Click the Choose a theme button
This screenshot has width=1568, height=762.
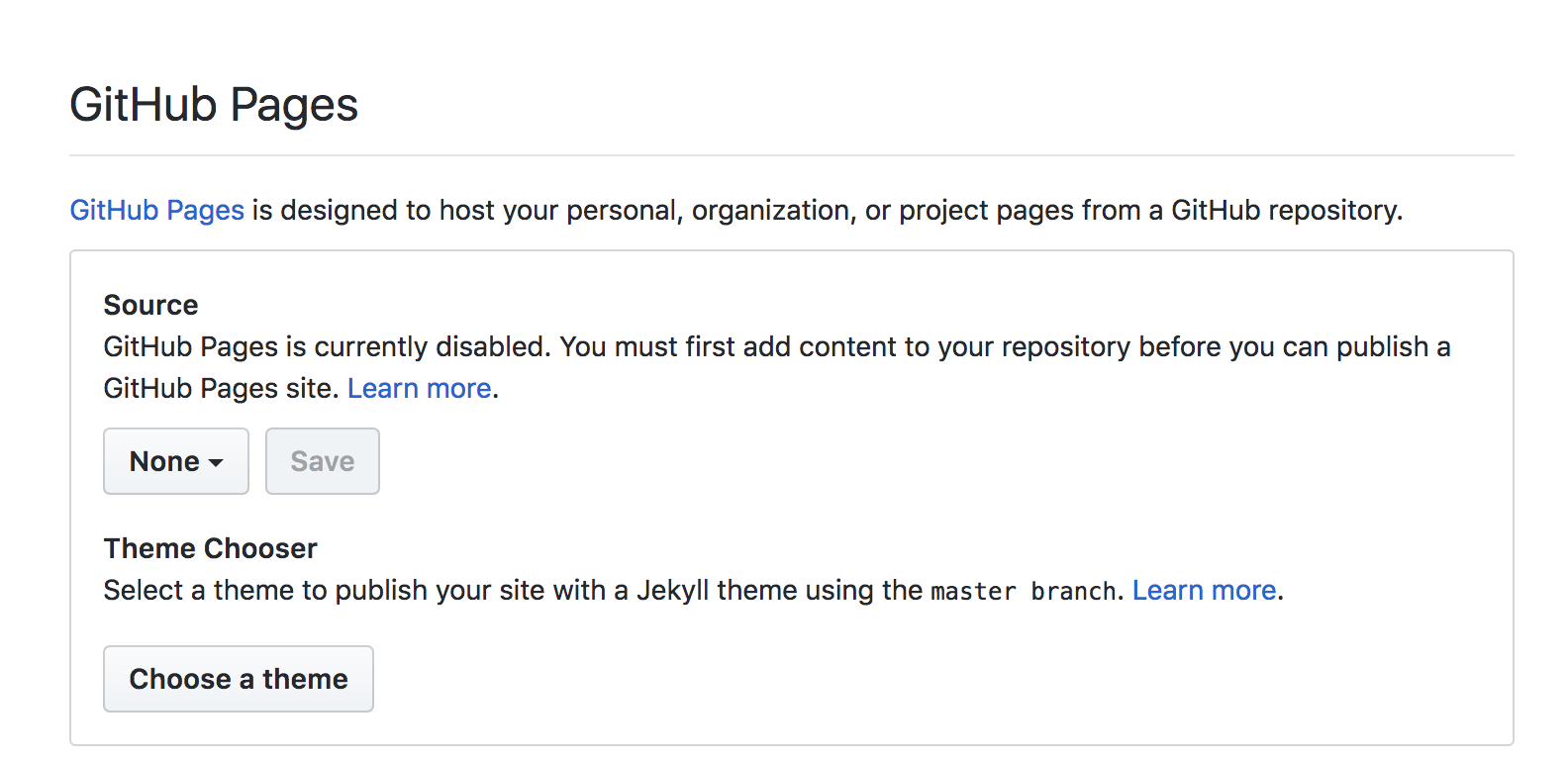tap(239, 679)
